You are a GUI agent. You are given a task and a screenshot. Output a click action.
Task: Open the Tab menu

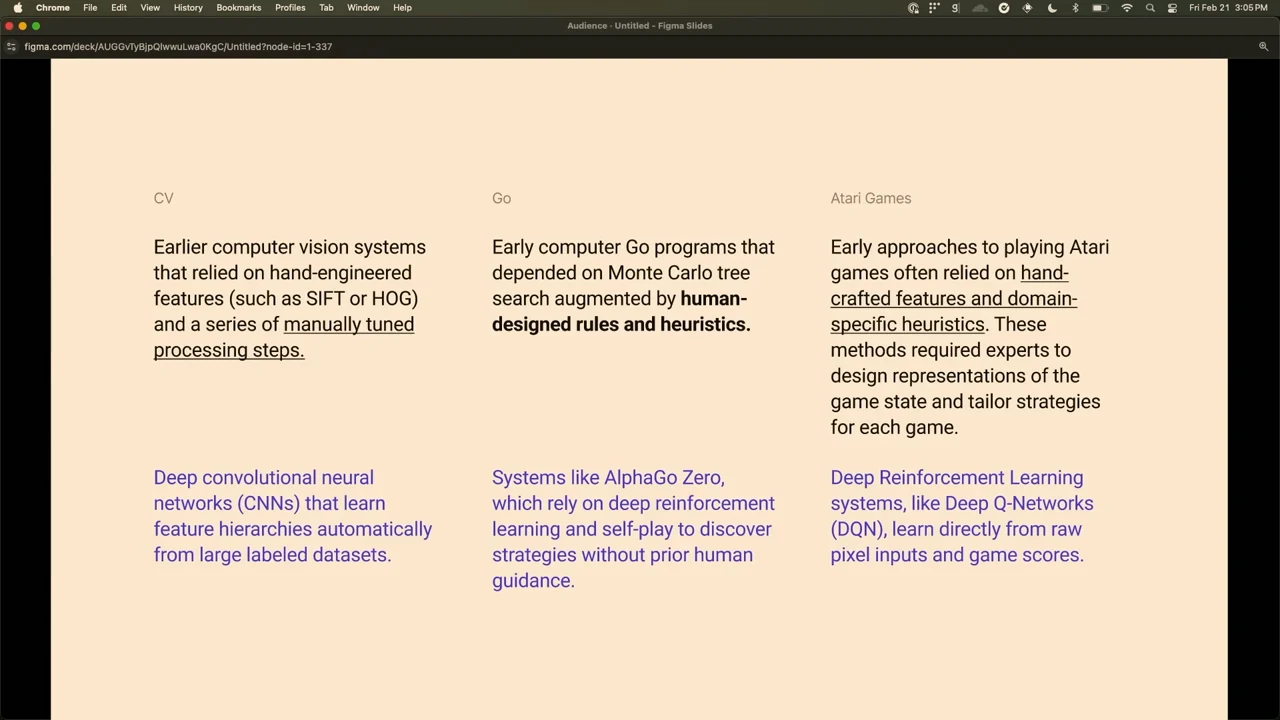pos(326,8)
